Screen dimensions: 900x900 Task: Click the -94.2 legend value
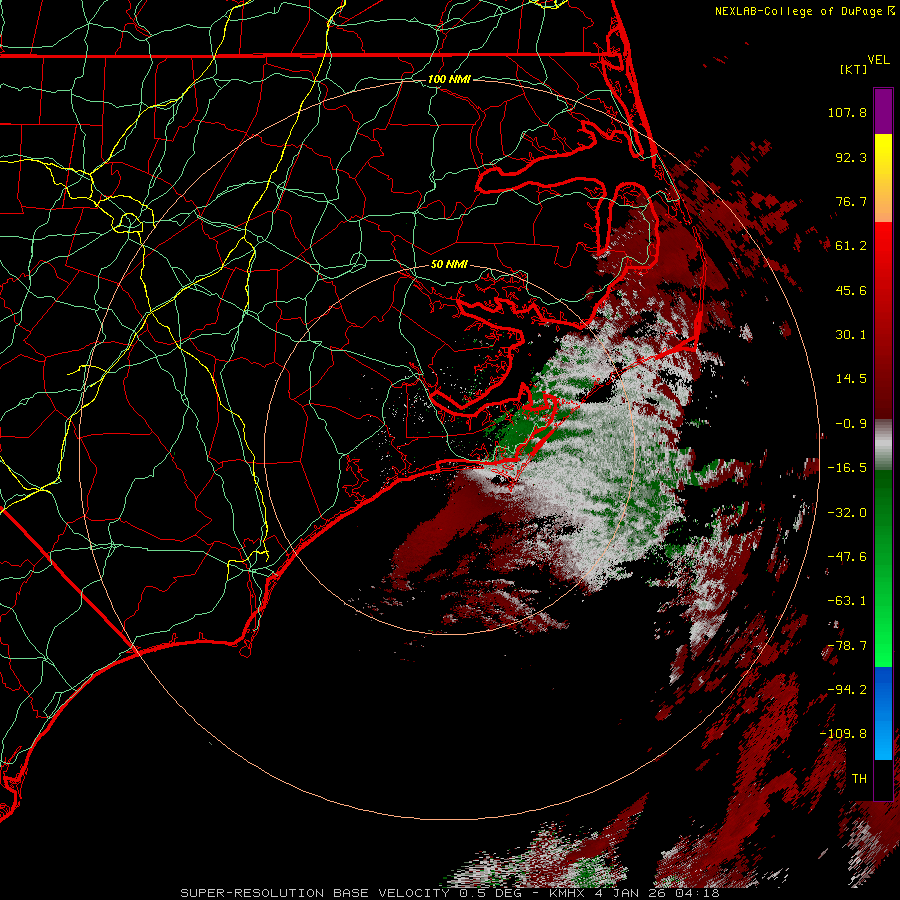847,690
